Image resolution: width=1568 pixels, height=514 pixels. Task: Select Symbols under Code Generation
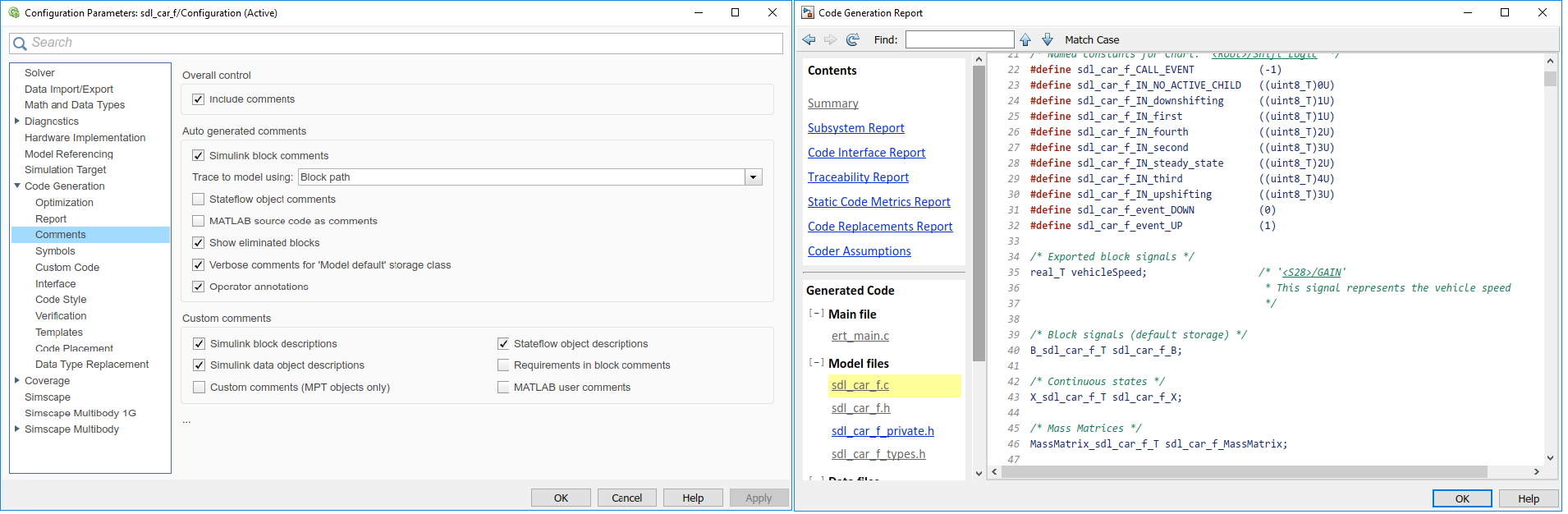55,251
